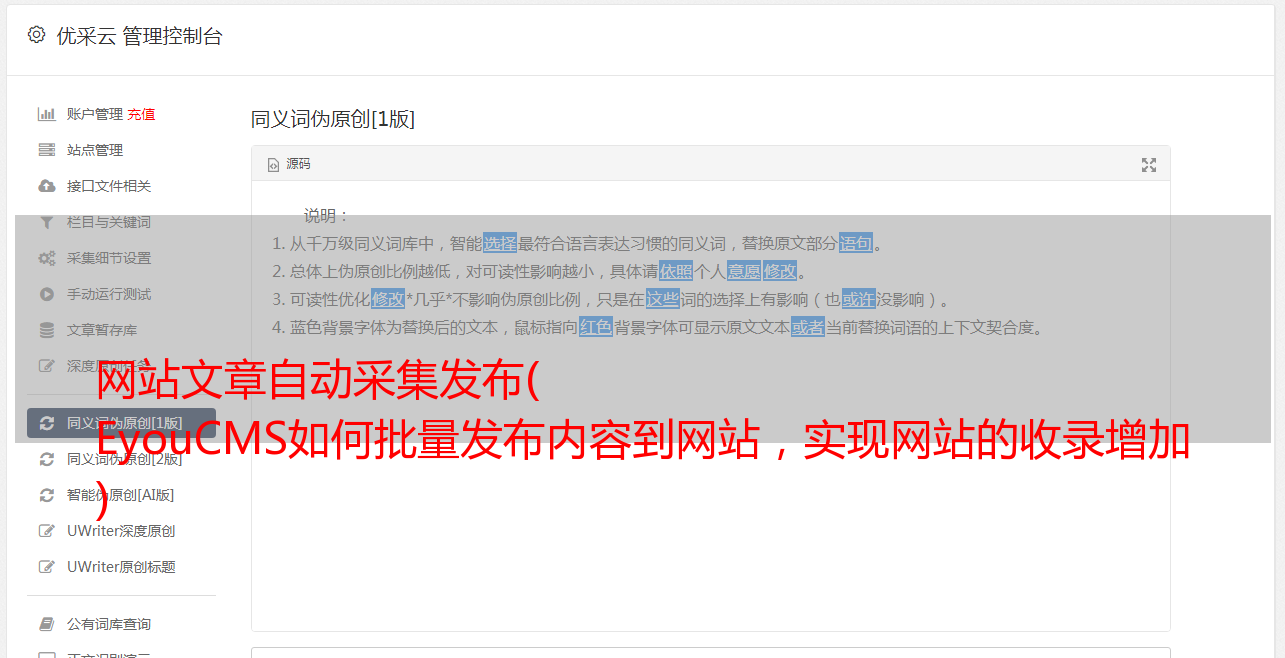Open the 充值 recharge link
This screenshot has height=658, width=1285.
click(x=141, y=114)
